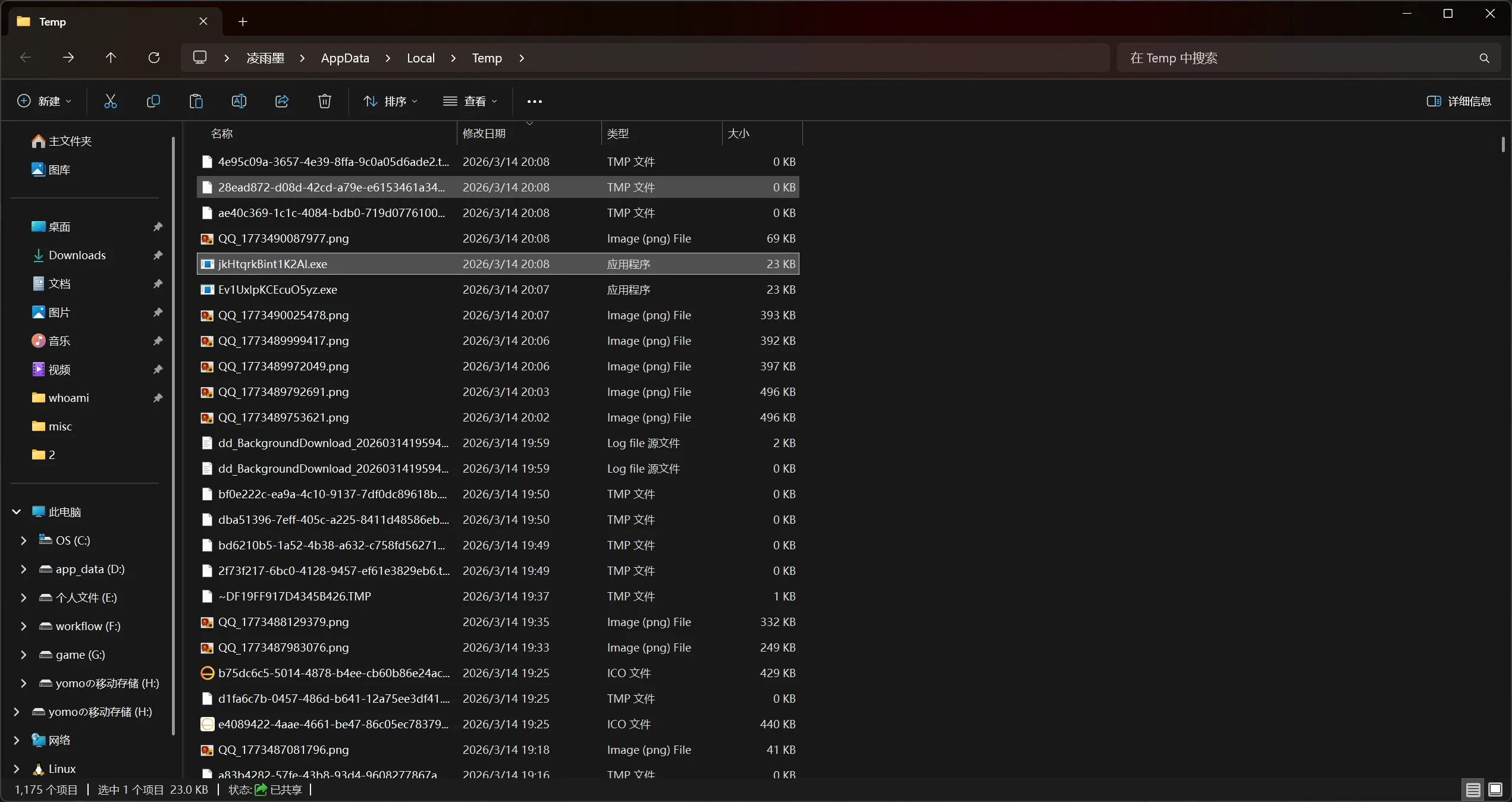Open a new tab with plus

(243, 21)
